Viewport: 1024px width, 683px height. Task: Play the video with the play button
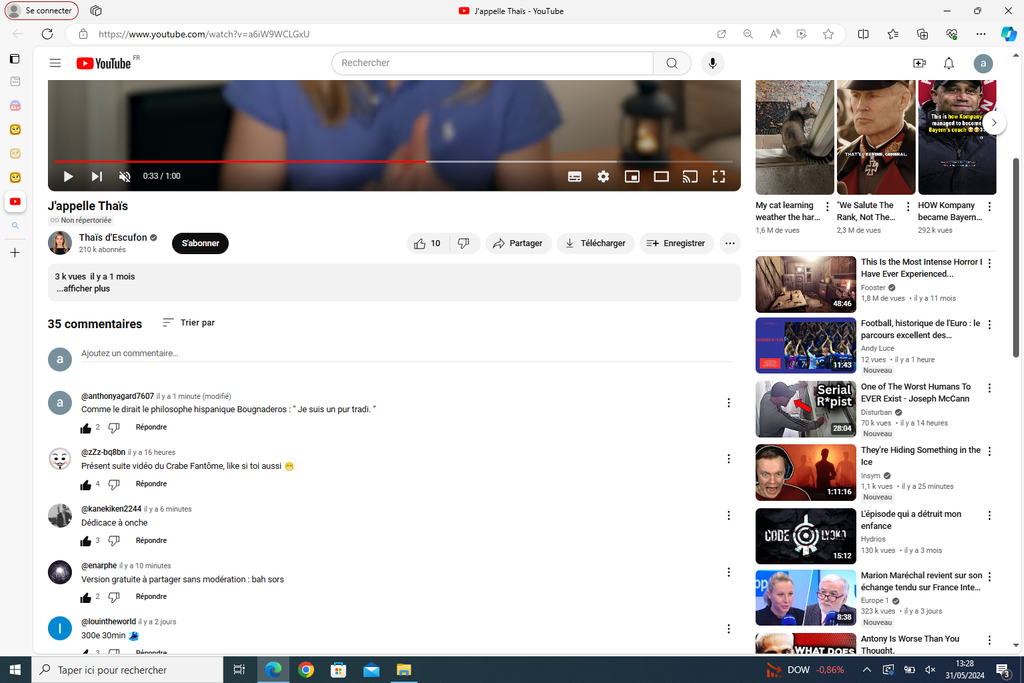click(x=68, y=177)
